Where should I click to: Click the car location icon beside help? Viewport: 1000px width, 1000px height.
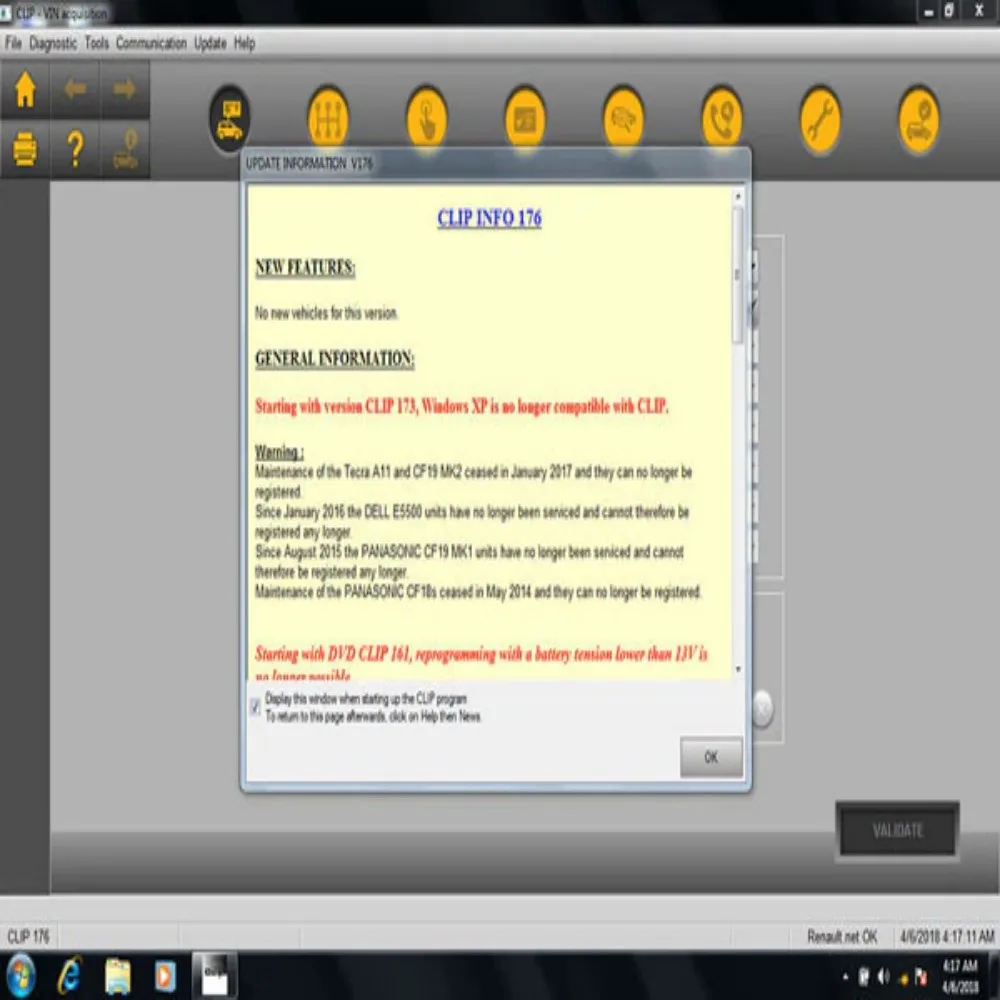pos(125,149)
